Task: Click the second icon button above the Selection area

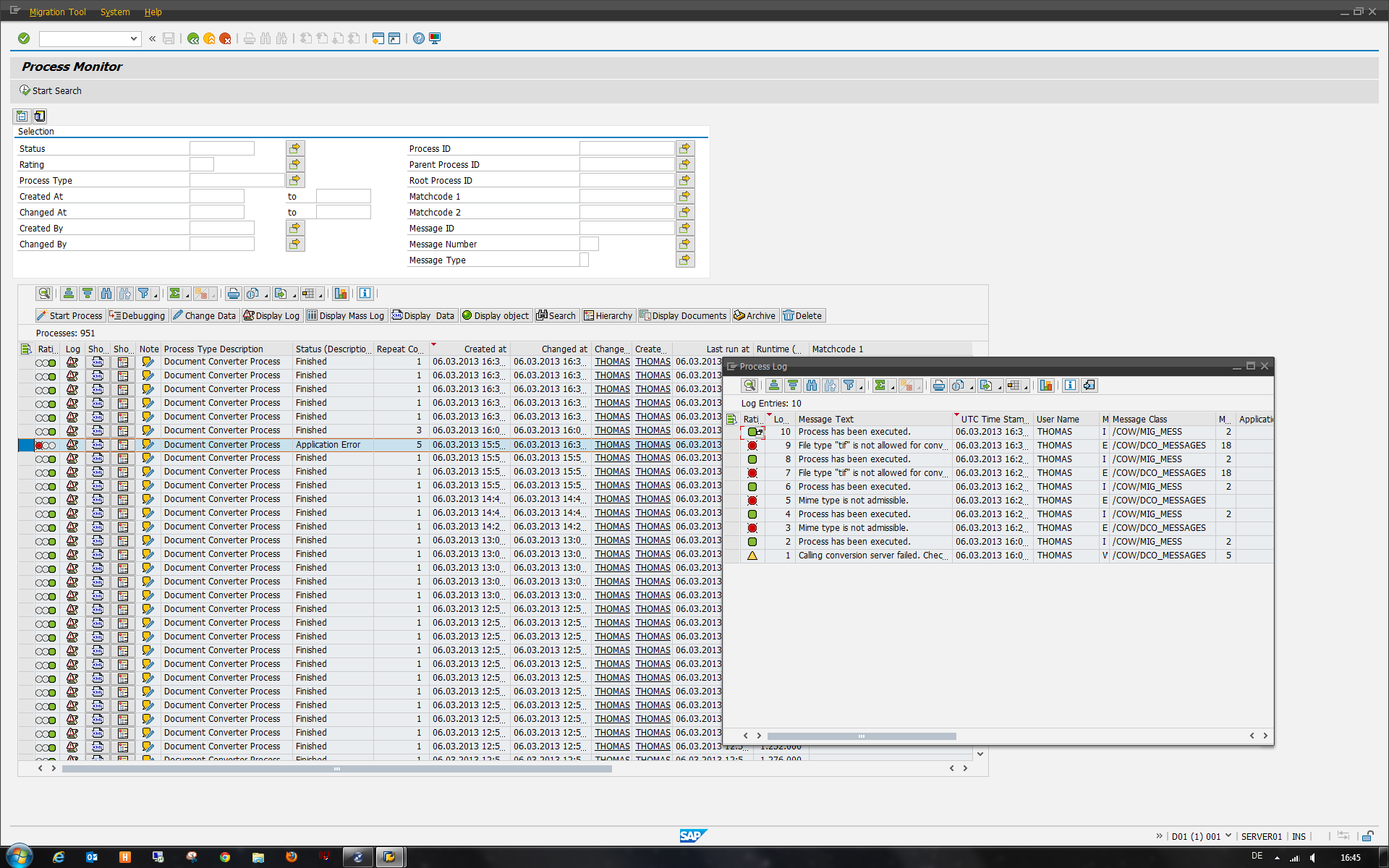Action: 40,116
